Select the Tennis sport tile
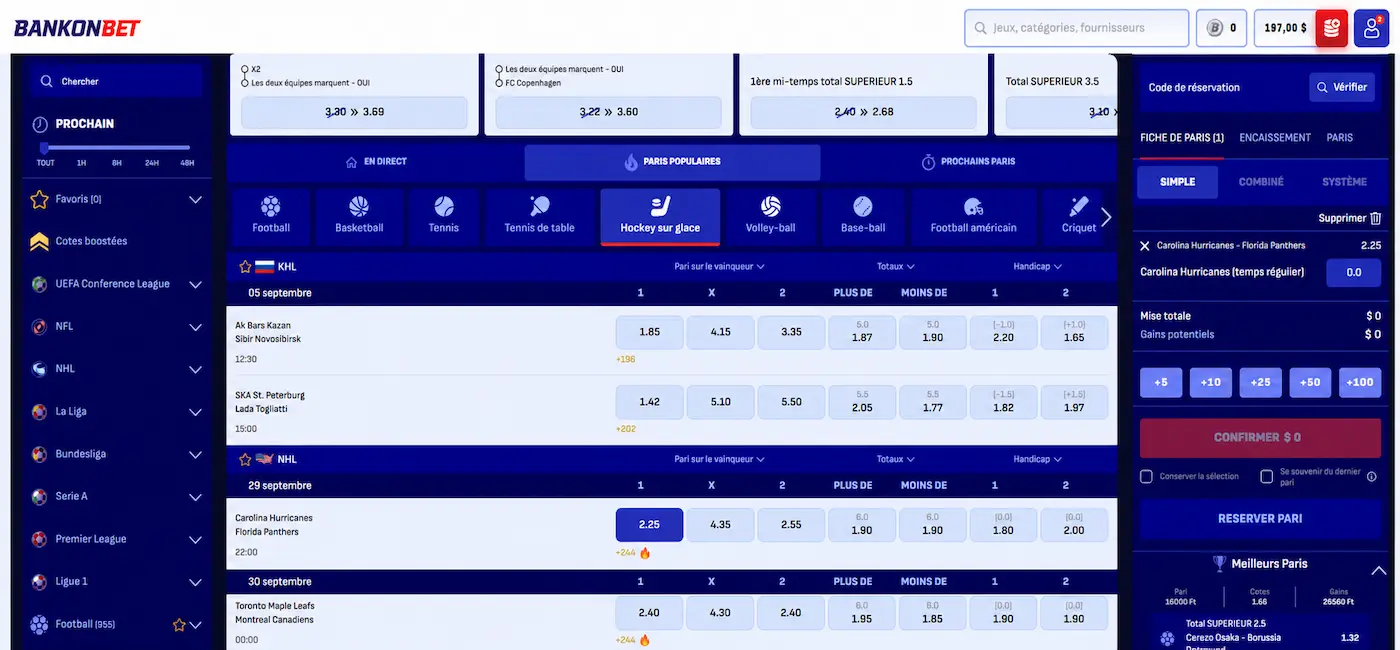 tap(444, 215)
